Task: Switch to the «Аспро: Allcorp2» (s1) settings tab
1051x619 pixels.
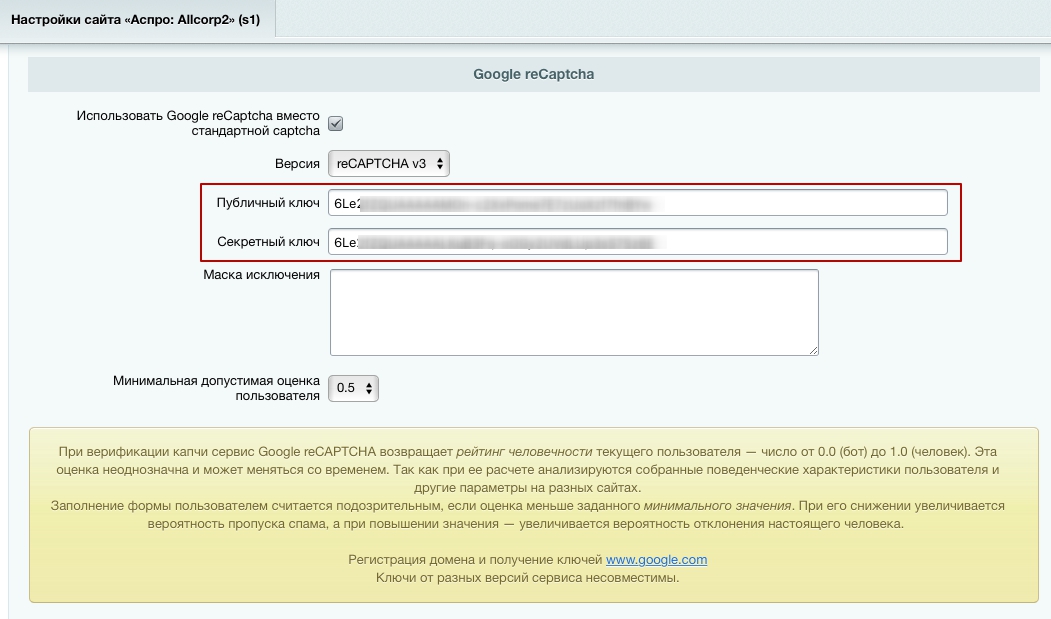Action: tap(135, 19)
